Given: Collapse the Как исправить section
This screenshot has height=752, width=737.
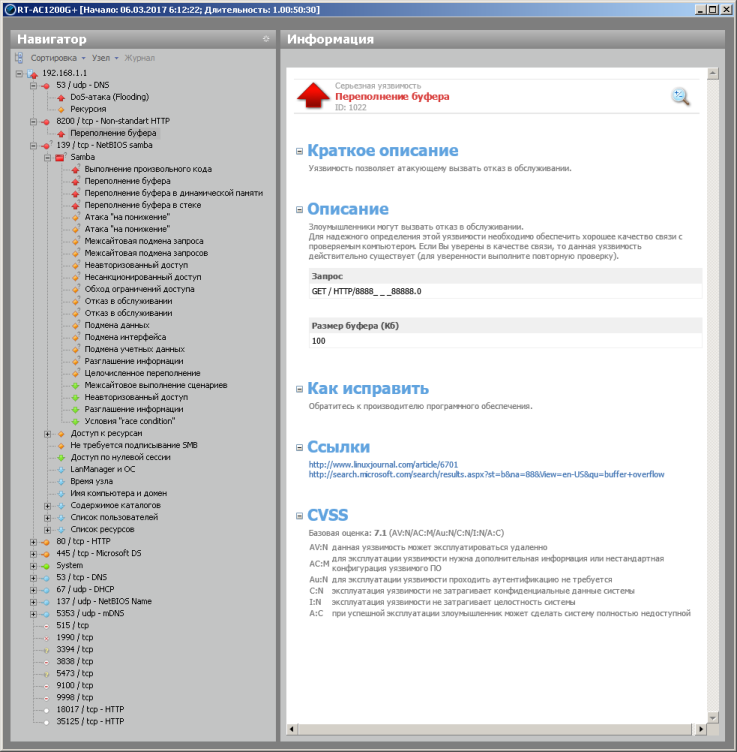Looking at the screenshot, I should pos(299,389).
